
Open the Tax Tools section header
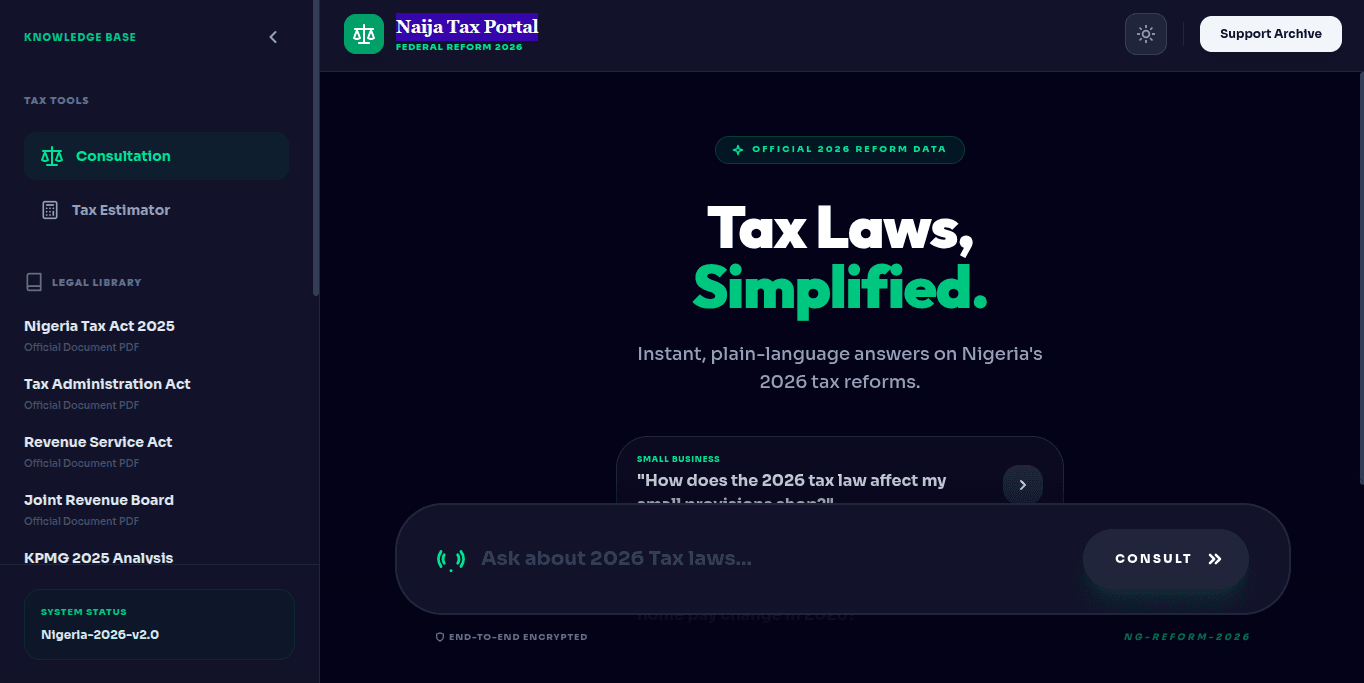pos(56,100)
